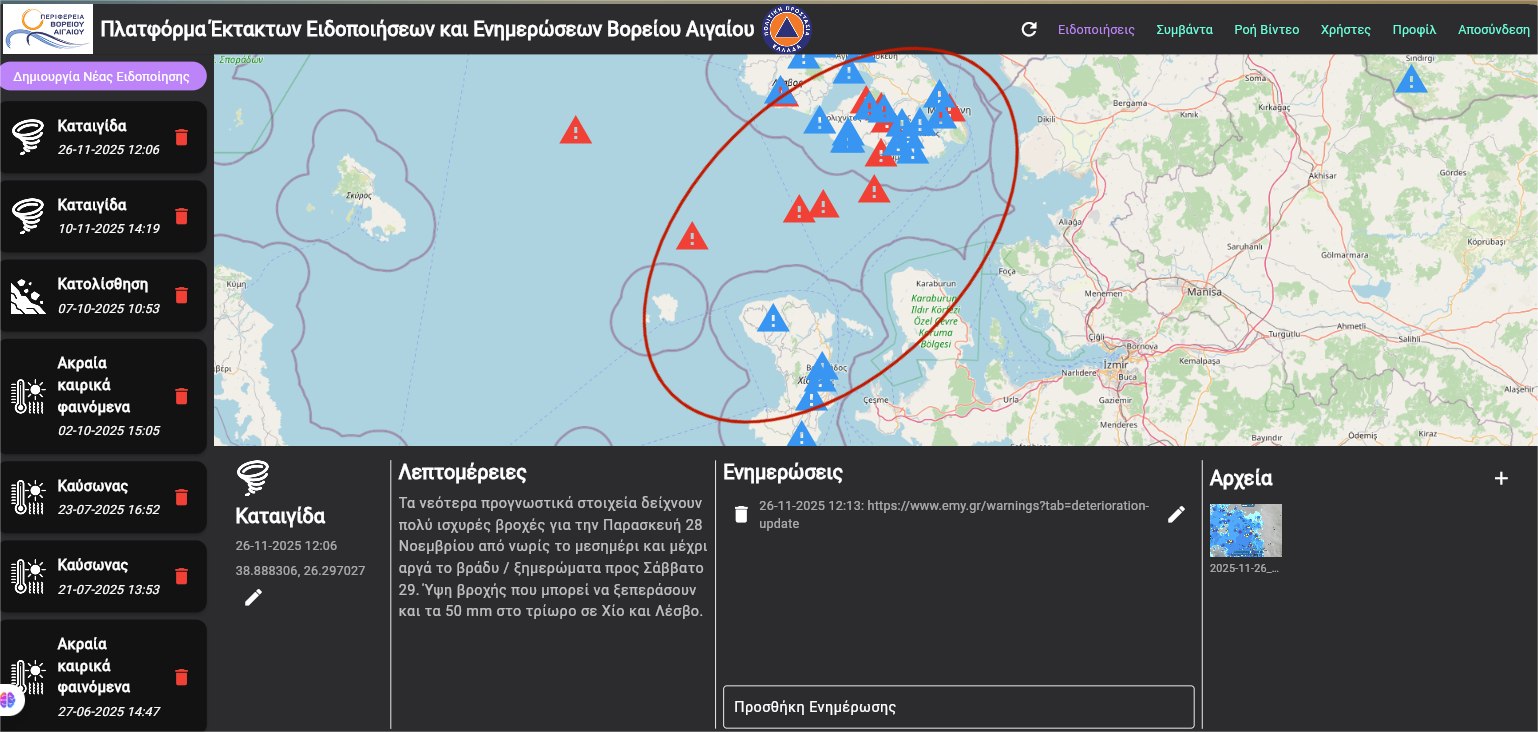Click the Περιφέρεια Βορείου Αιγαίου logo
This screenshot has height=732, width=1538.
(x=49, y=28)
